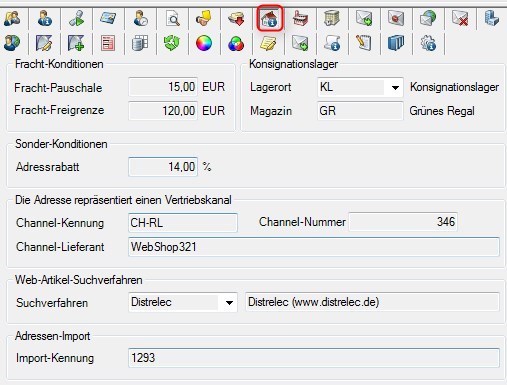507x385 pixels.
Task: Click the Channel-Nummer field showing 346
Action: [x=403, y=222]
